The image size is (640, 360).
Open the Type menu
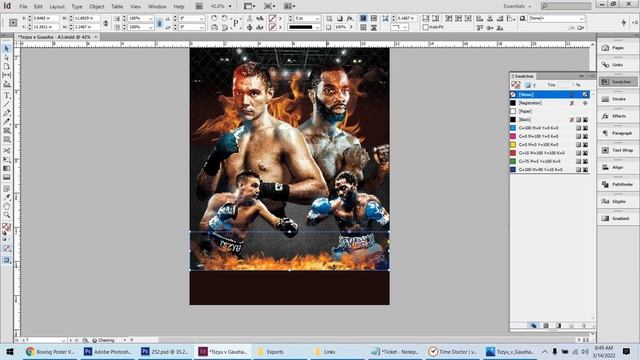coord(77,7)
